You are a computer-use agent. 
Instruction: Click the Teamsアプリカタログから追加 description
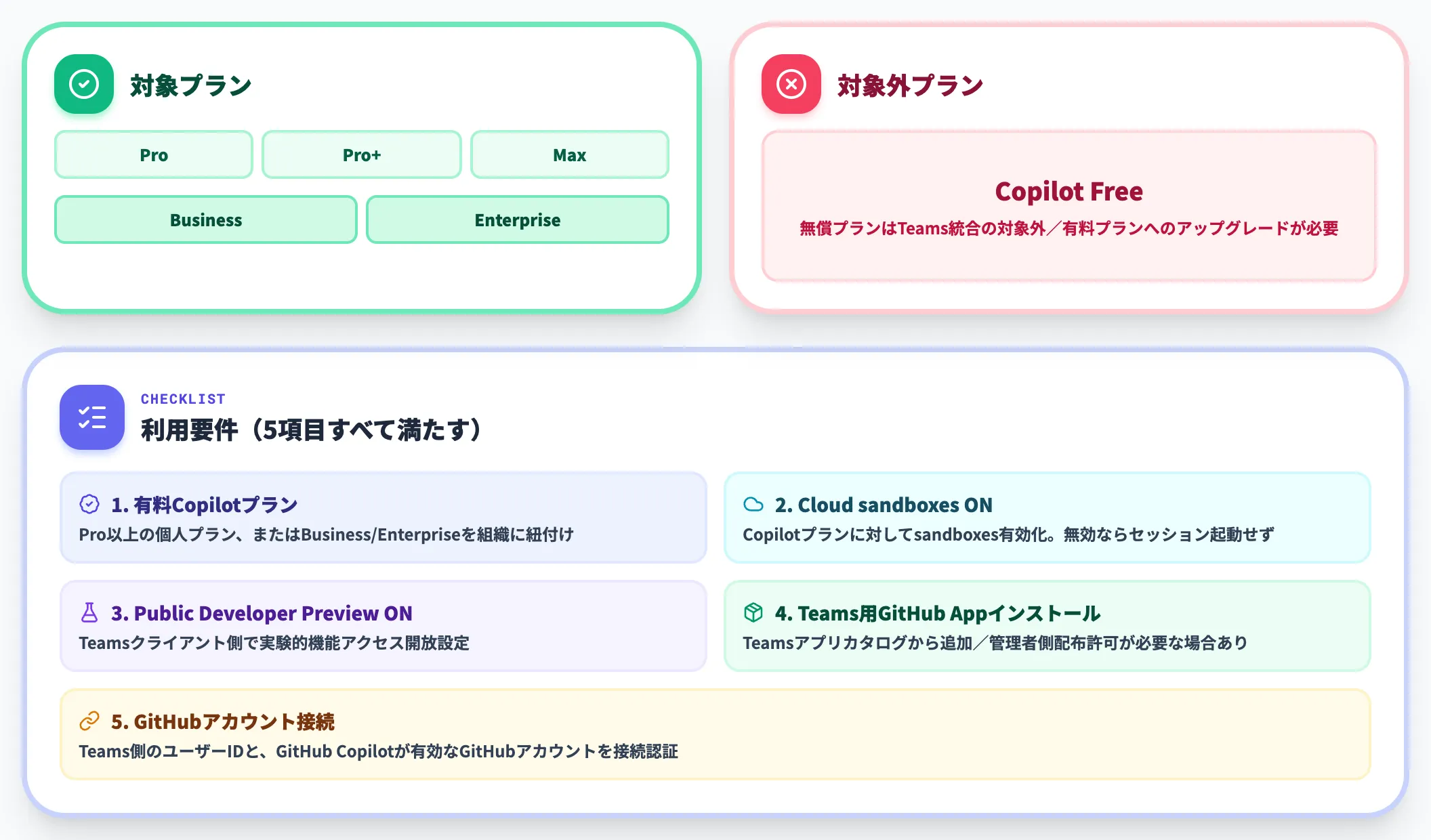point(995,643)
